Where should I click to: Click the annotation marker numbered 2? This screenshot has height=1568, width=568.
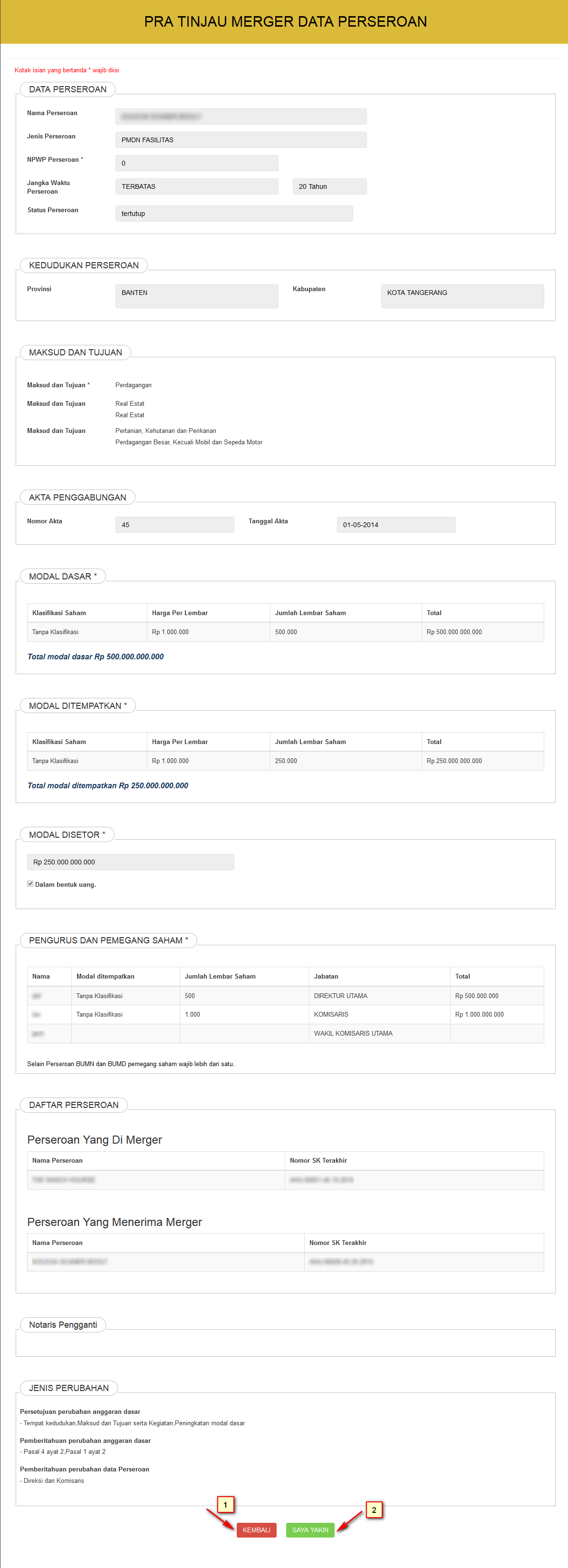(374, 1509)
